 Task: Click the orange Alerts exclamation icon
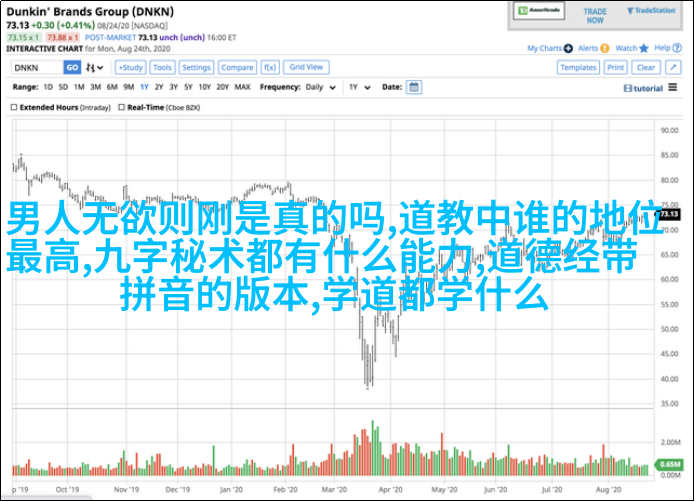point(605,48)
